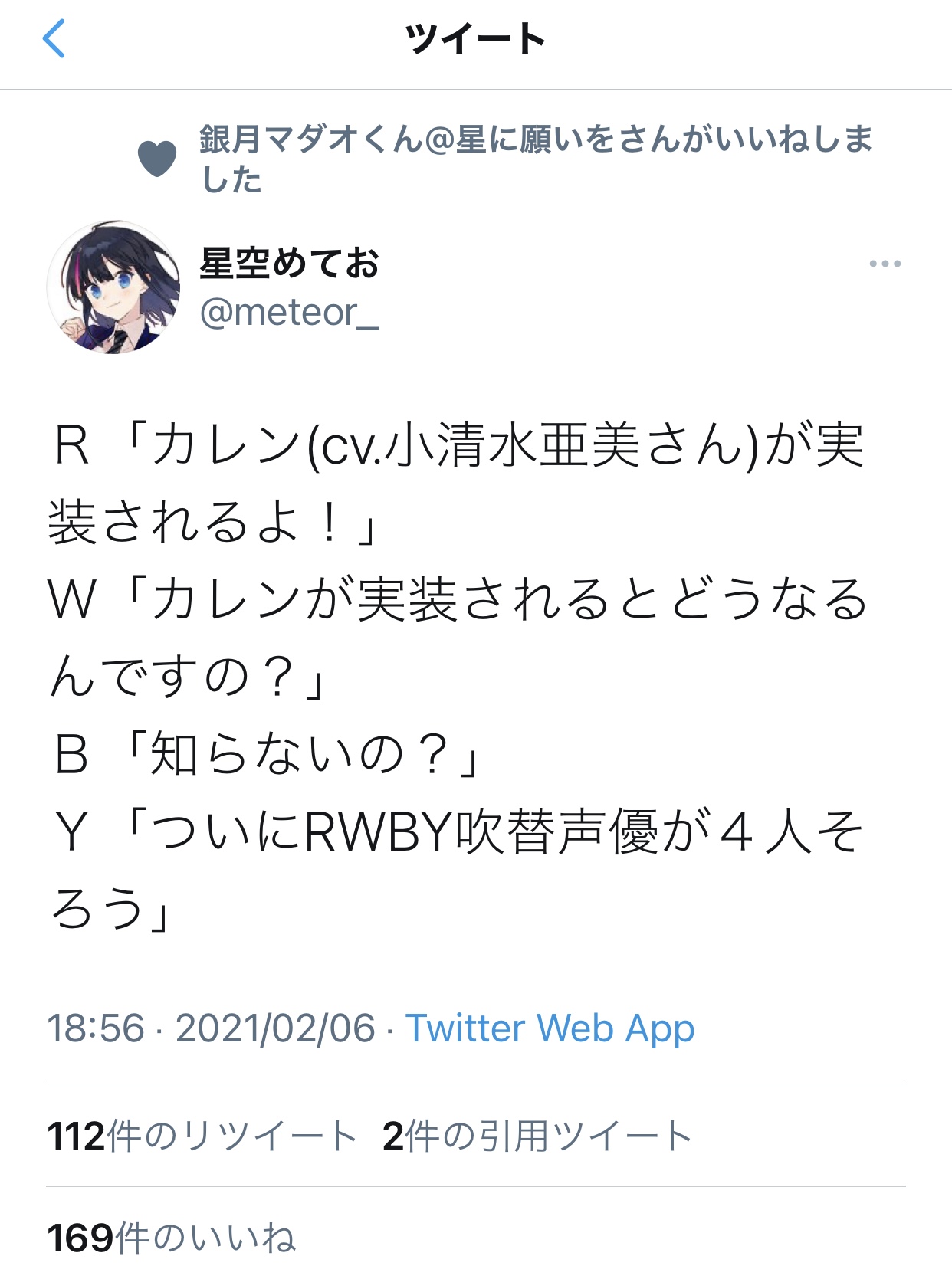
Task: Open 星空めてお's profile avatar
Action: [113, 287]
